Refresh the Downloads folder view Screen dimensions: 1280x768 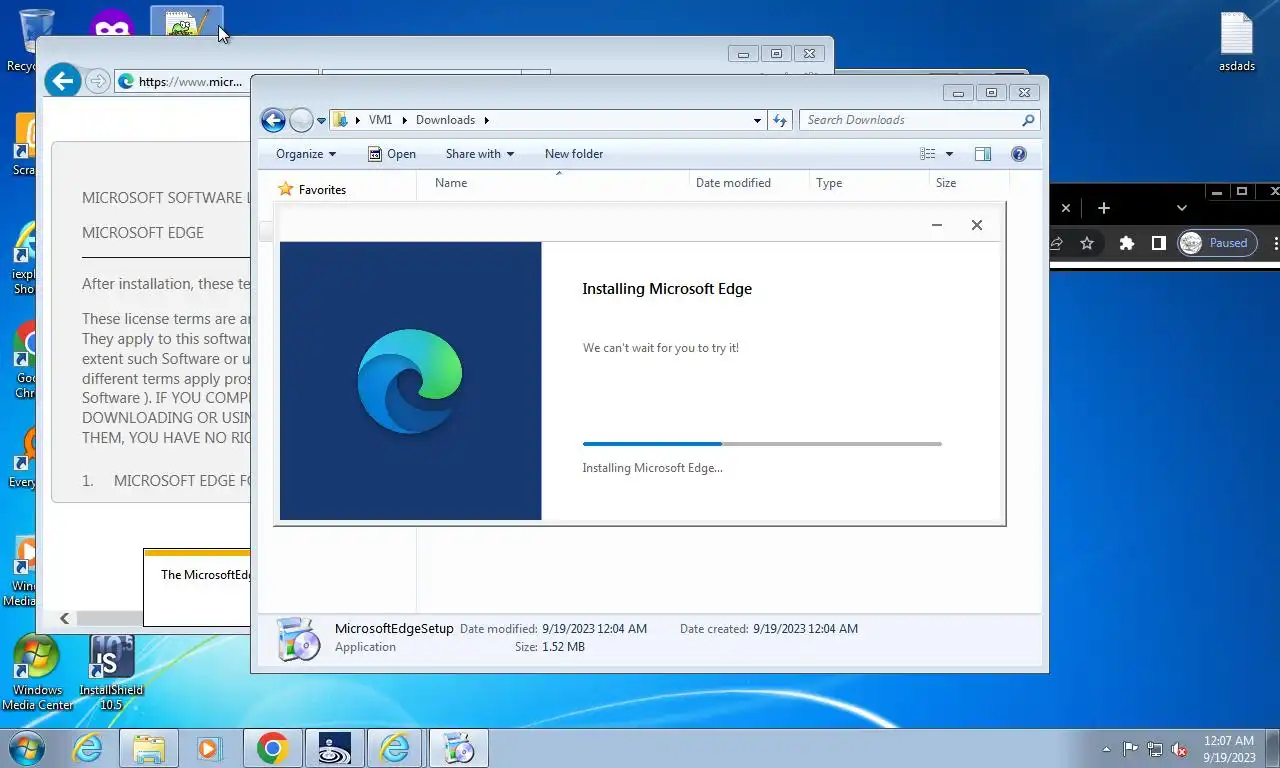(780, 120)
